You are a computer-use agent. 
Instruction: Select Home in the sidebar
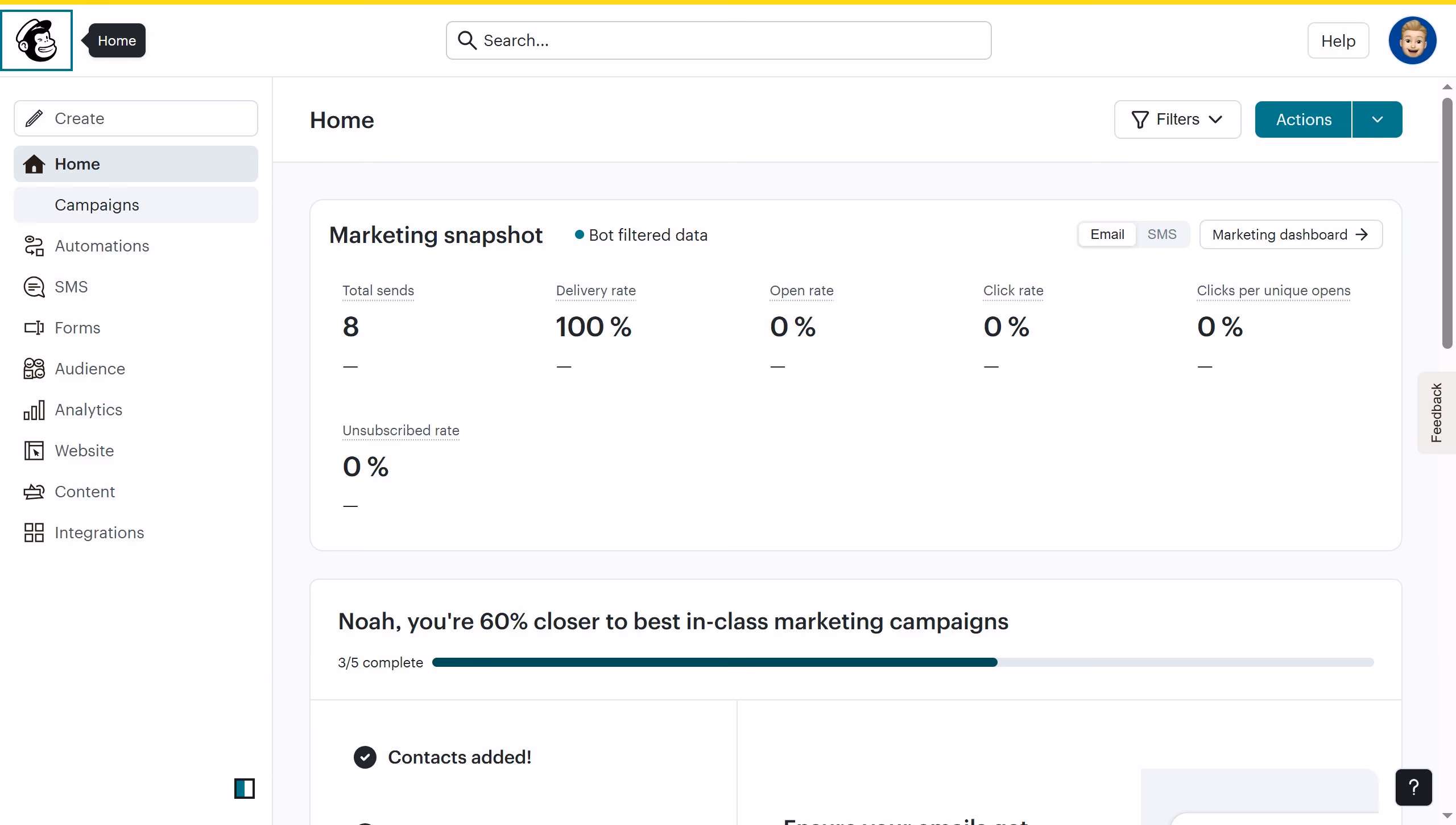(x=135, y=164)
